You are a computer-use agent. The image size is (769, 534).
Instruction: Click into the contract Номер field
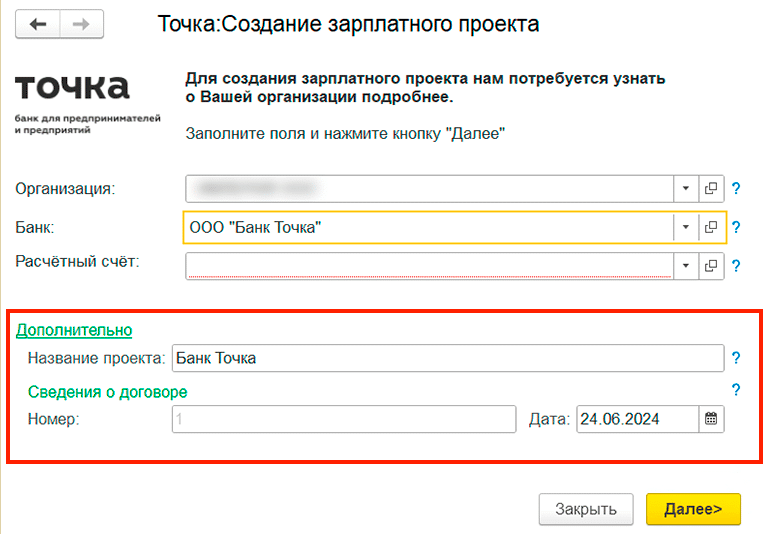[341, 419]
